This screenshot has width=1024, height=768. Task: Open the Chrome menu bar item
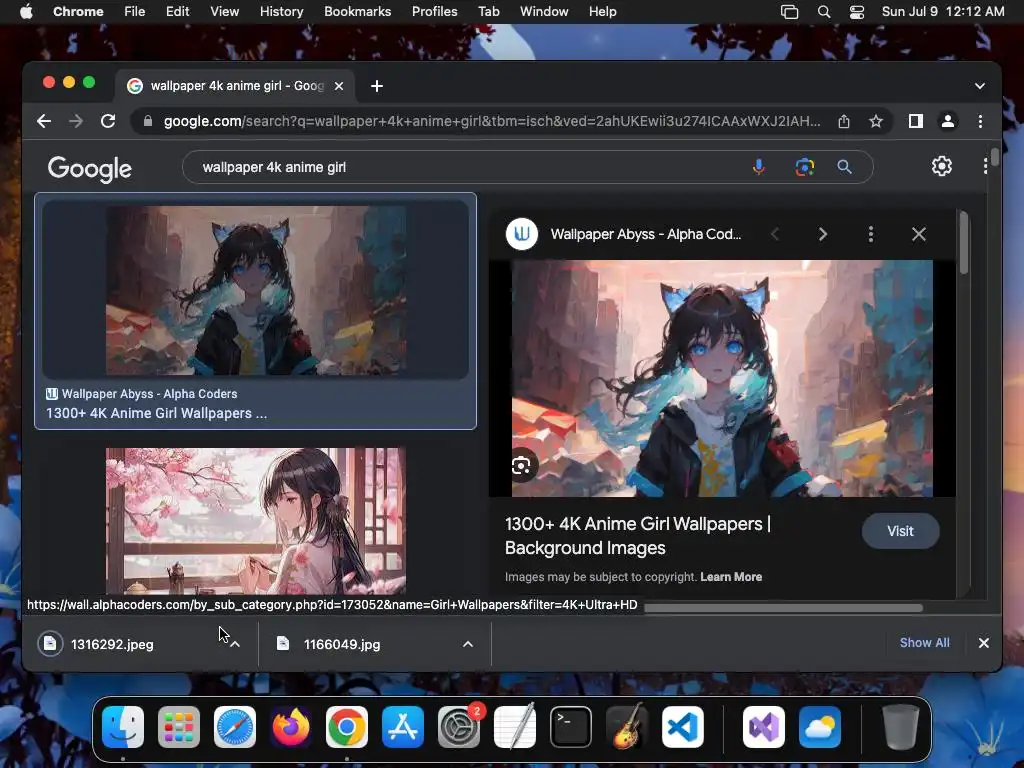pyautogui.click(x=78, y=12)
